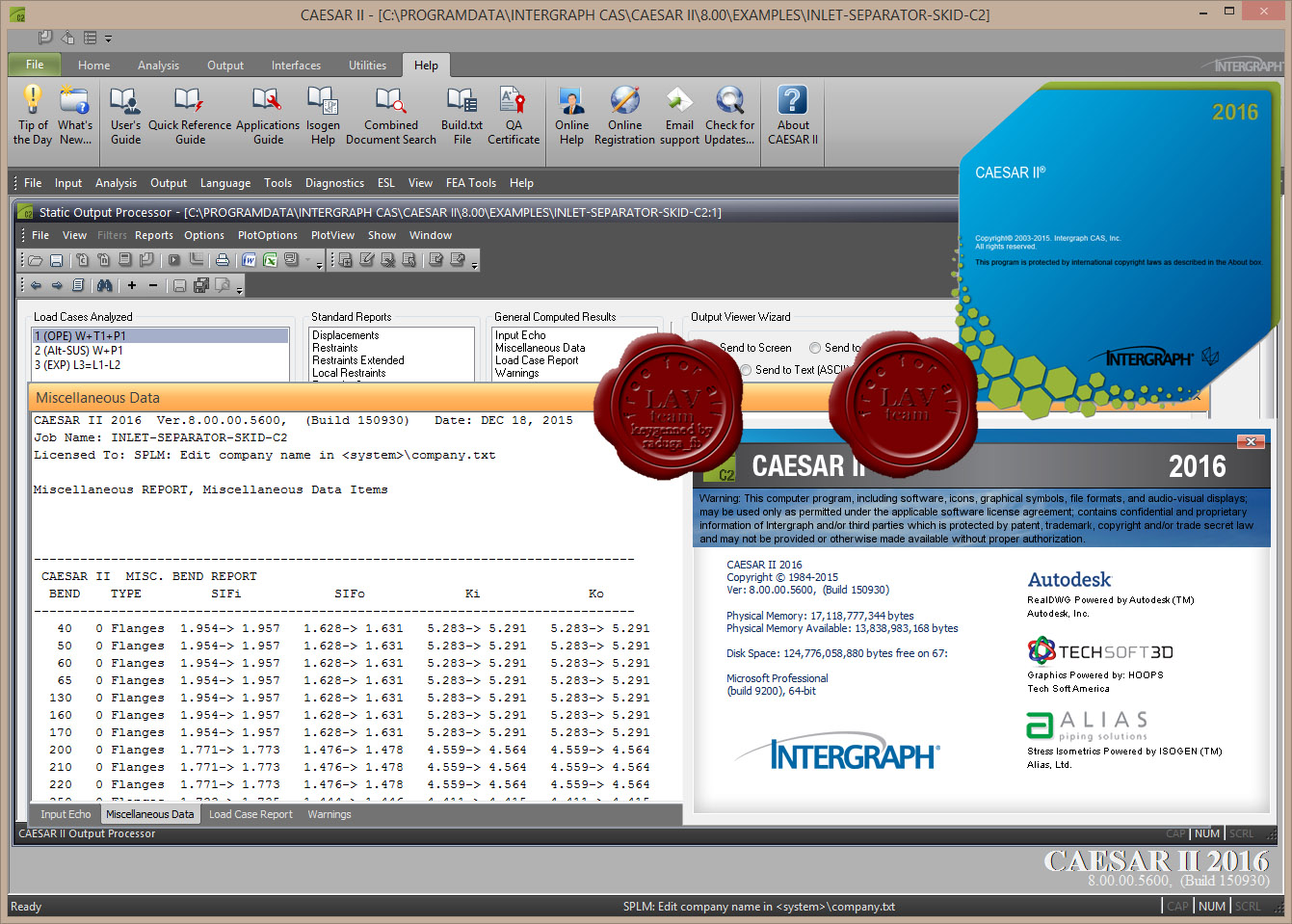Expand first output toolbar overflow arrow
Image resolution: width=1292 pixels, height=924 pixels.
click(x=320, y=264)
